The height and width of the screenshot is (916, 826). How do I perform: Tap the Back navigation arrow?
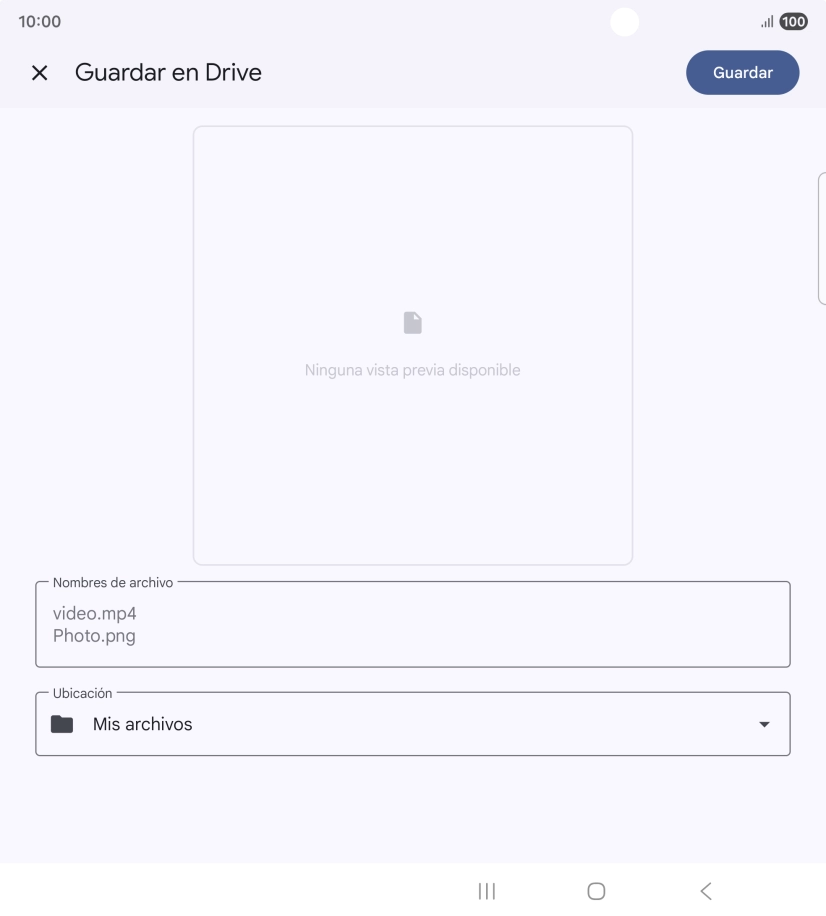click(x=706, y=891)
